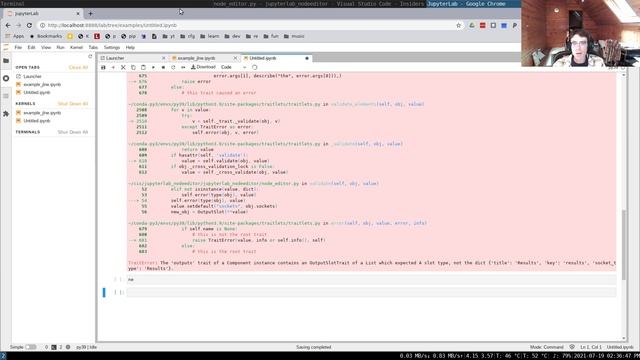This screenshot has height=360, width=640.
Task: Open the View menu
Action: [x=46, y=47]
